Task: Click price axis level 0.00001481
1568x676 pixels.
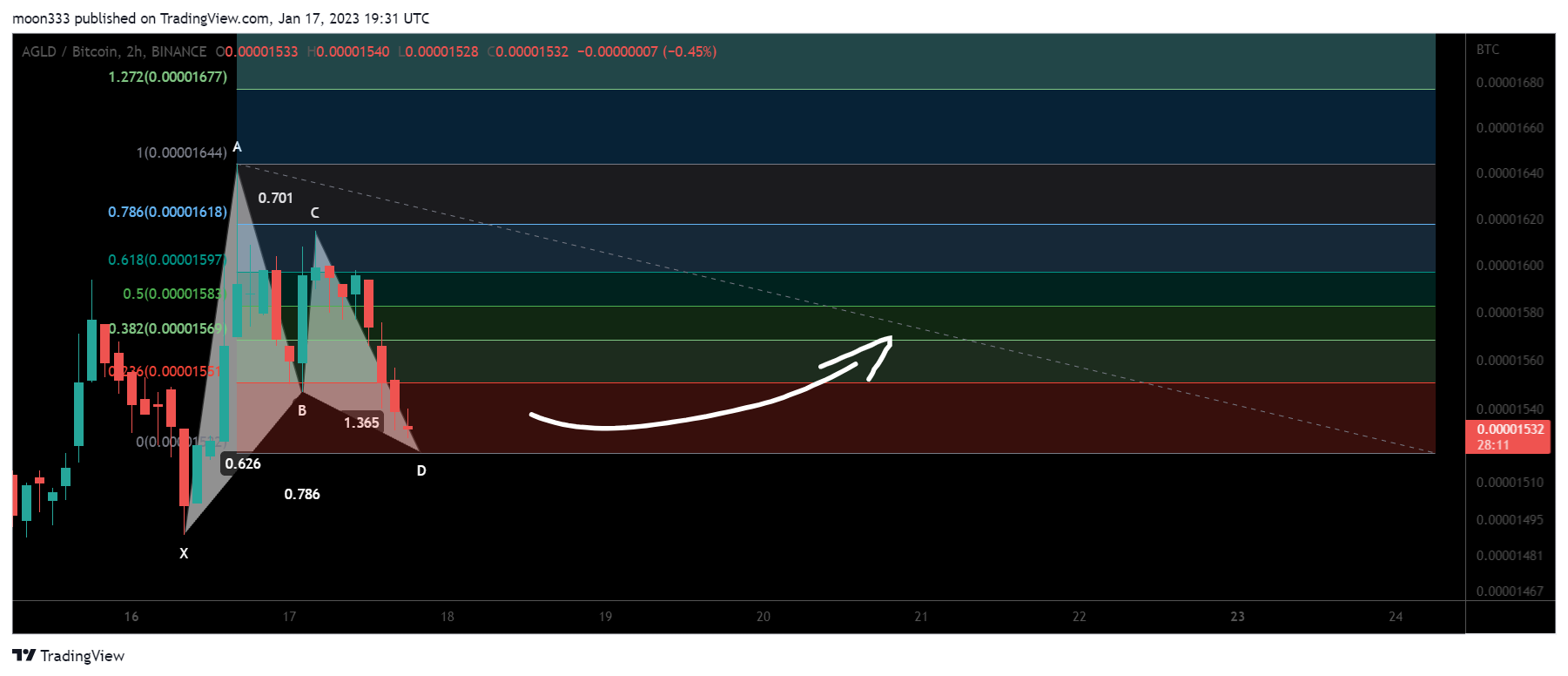Action: [x=1510, y=556]
